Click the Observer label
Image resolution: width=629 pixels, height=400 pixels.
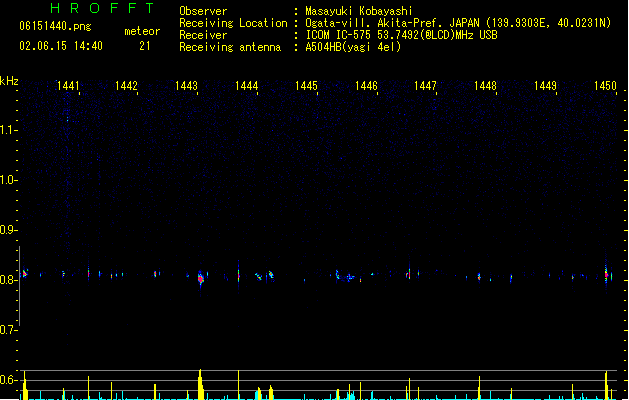(x=203, y=11)
